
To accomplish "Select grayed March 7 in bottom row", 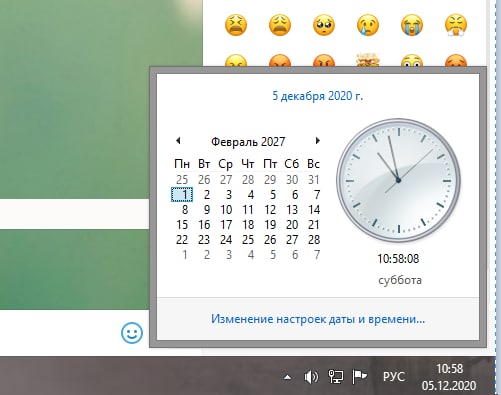I will (317, 255).
